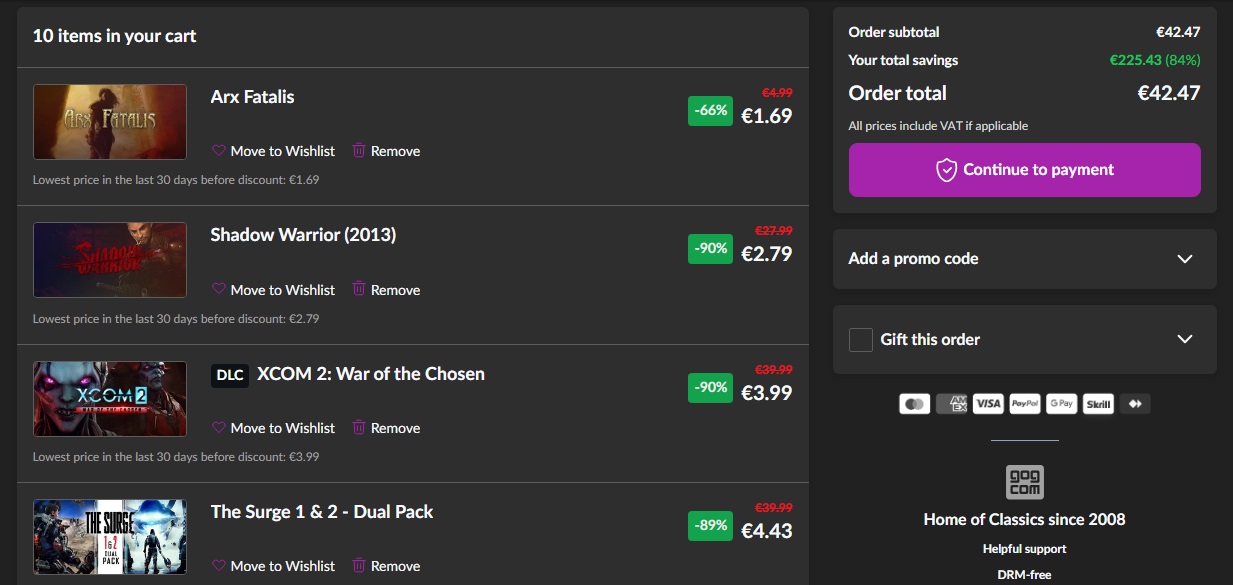Click heart icon beside Arx Fatalis wishlist
Screen dimensions: 1233x585
[219, 151]
